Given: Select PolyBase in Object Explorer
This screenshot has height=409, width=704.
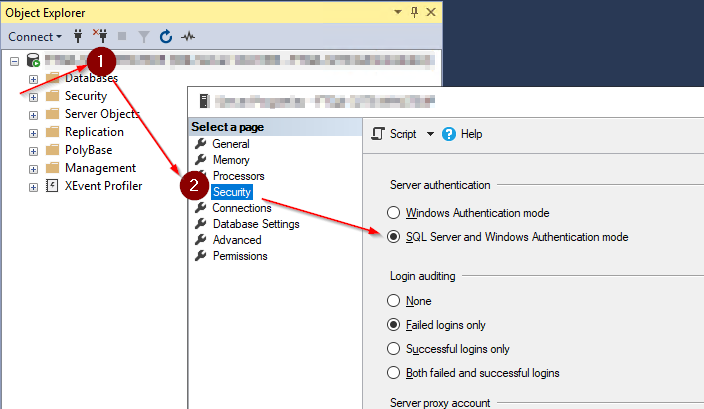Looking at the screenshot, I should coord(88,150).
